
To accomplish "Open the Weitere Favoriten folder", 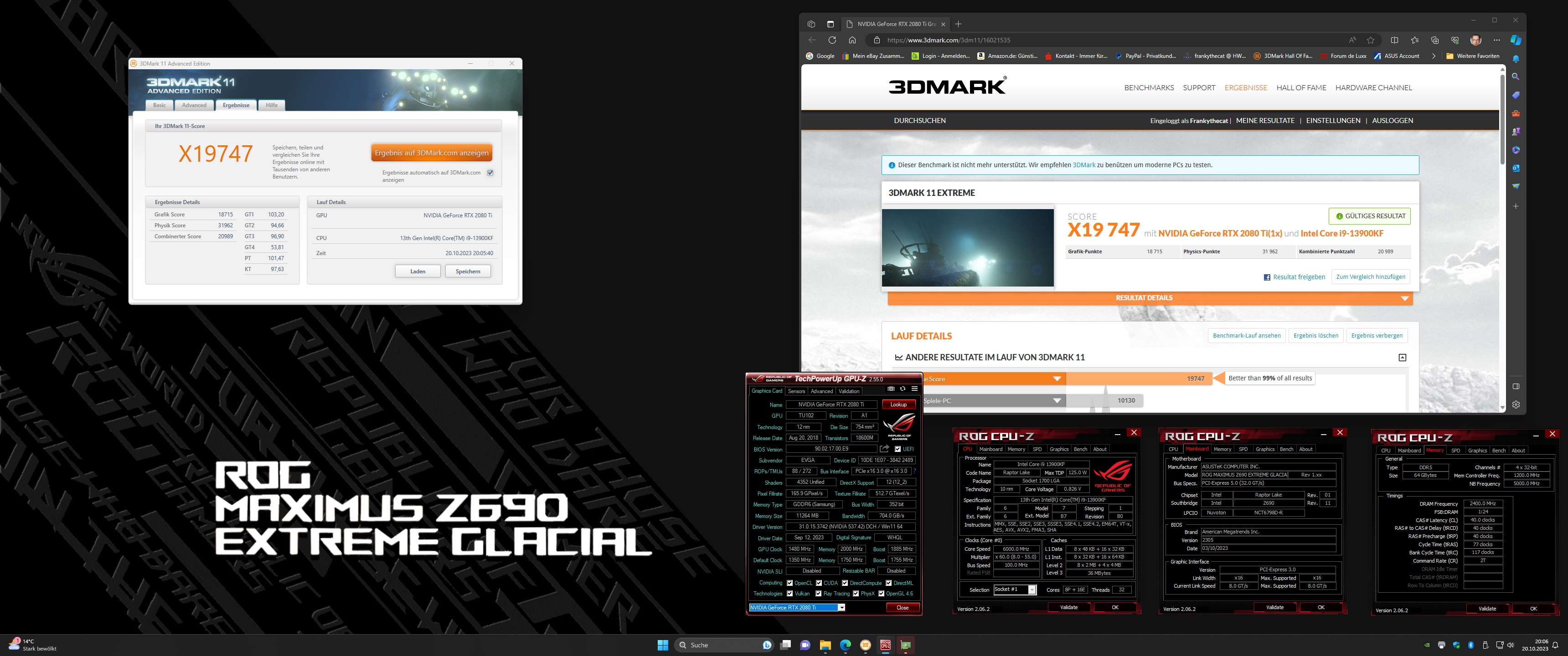I will [x=1472, y=56].
